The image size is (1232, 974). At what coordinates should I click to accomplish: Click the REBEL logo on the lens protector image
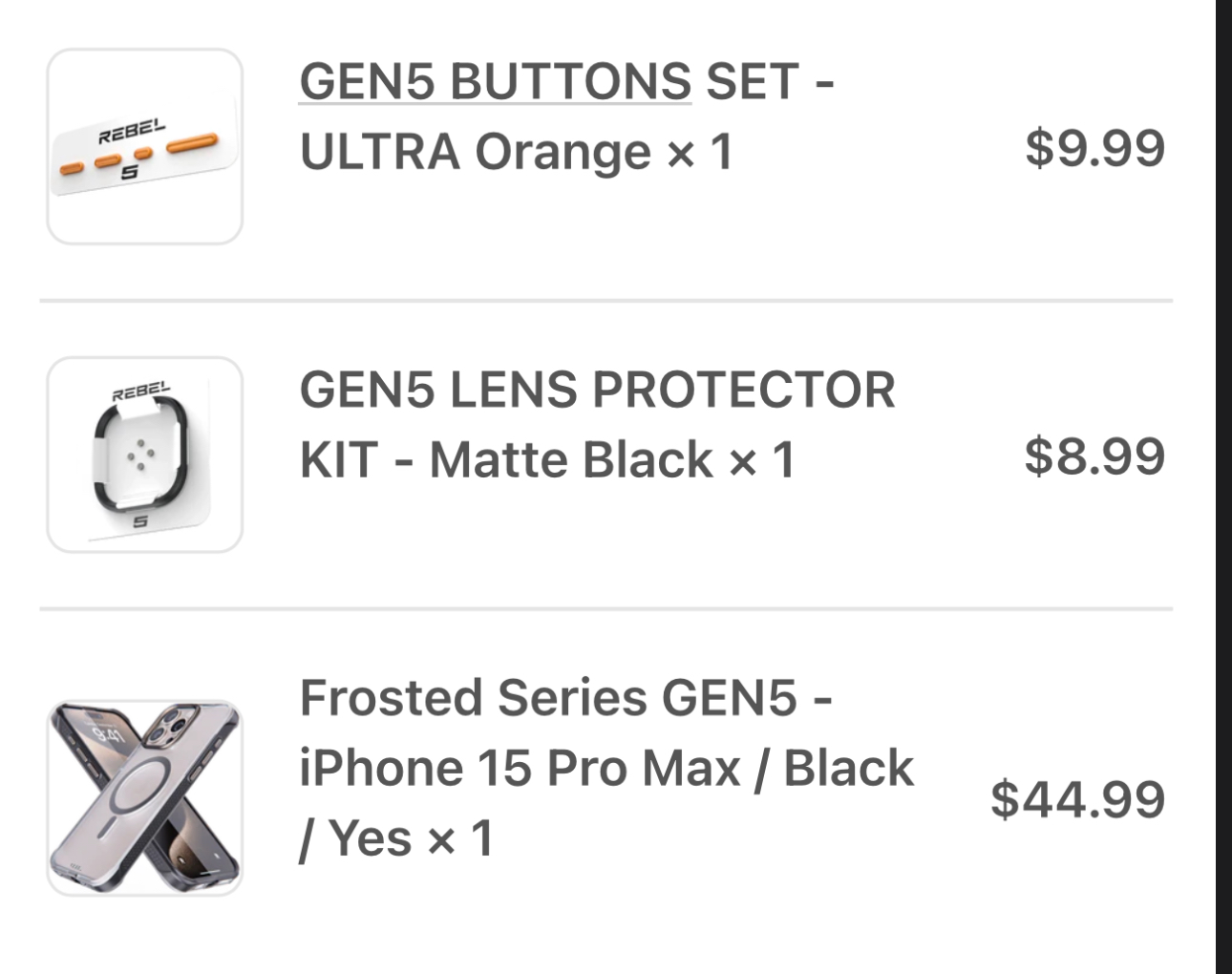pyautogui.click(x=140, y=392)
